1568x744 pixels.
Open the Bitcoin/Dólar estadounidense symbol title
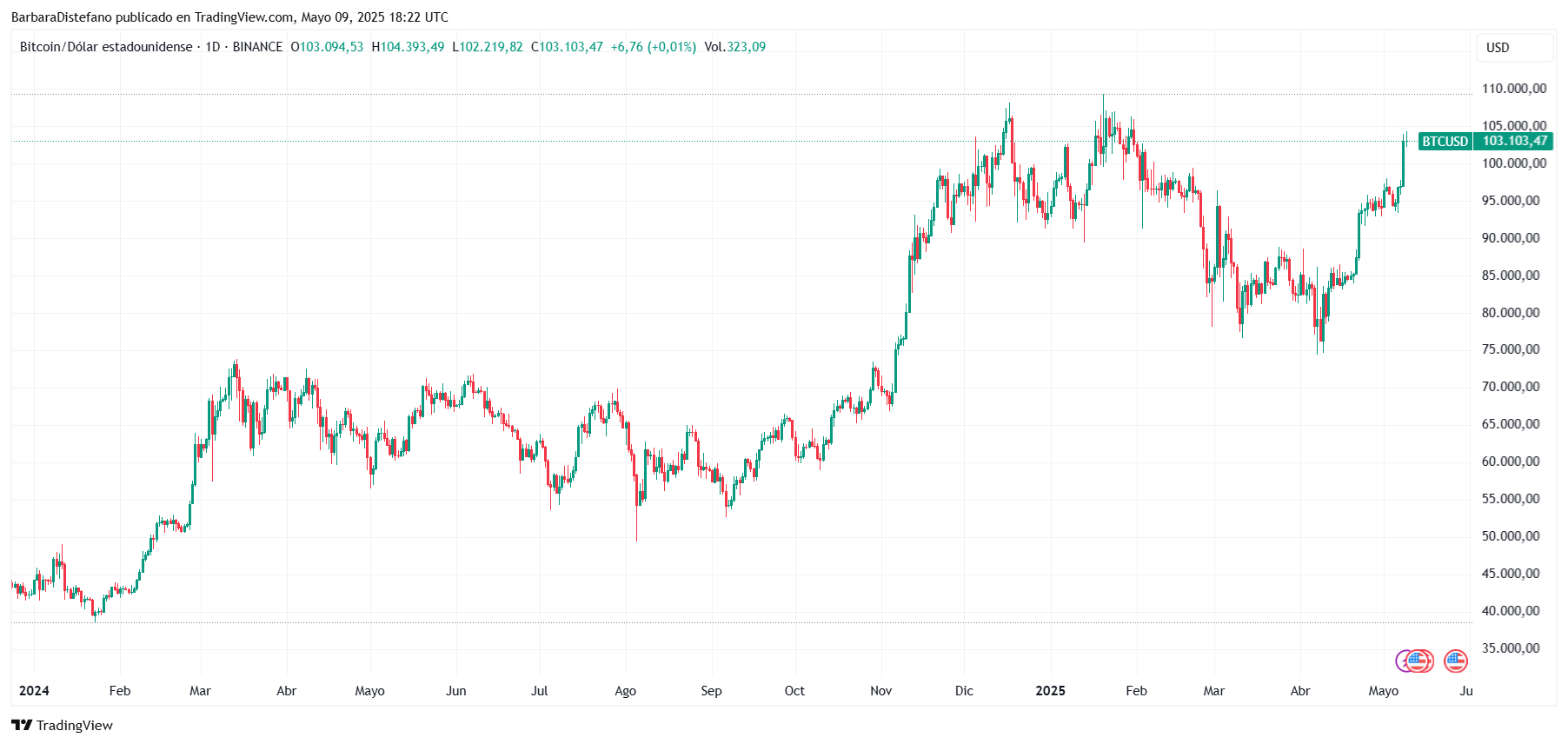[x=106, y=47]
